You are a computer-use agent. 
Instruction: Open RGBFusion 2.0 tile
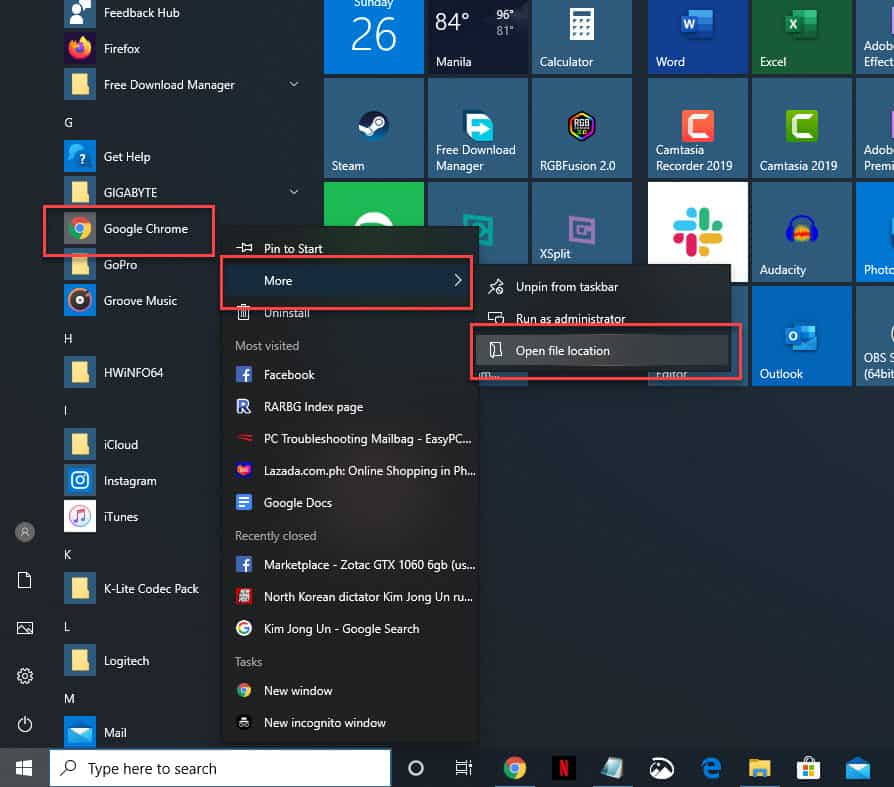pos(582,128)
